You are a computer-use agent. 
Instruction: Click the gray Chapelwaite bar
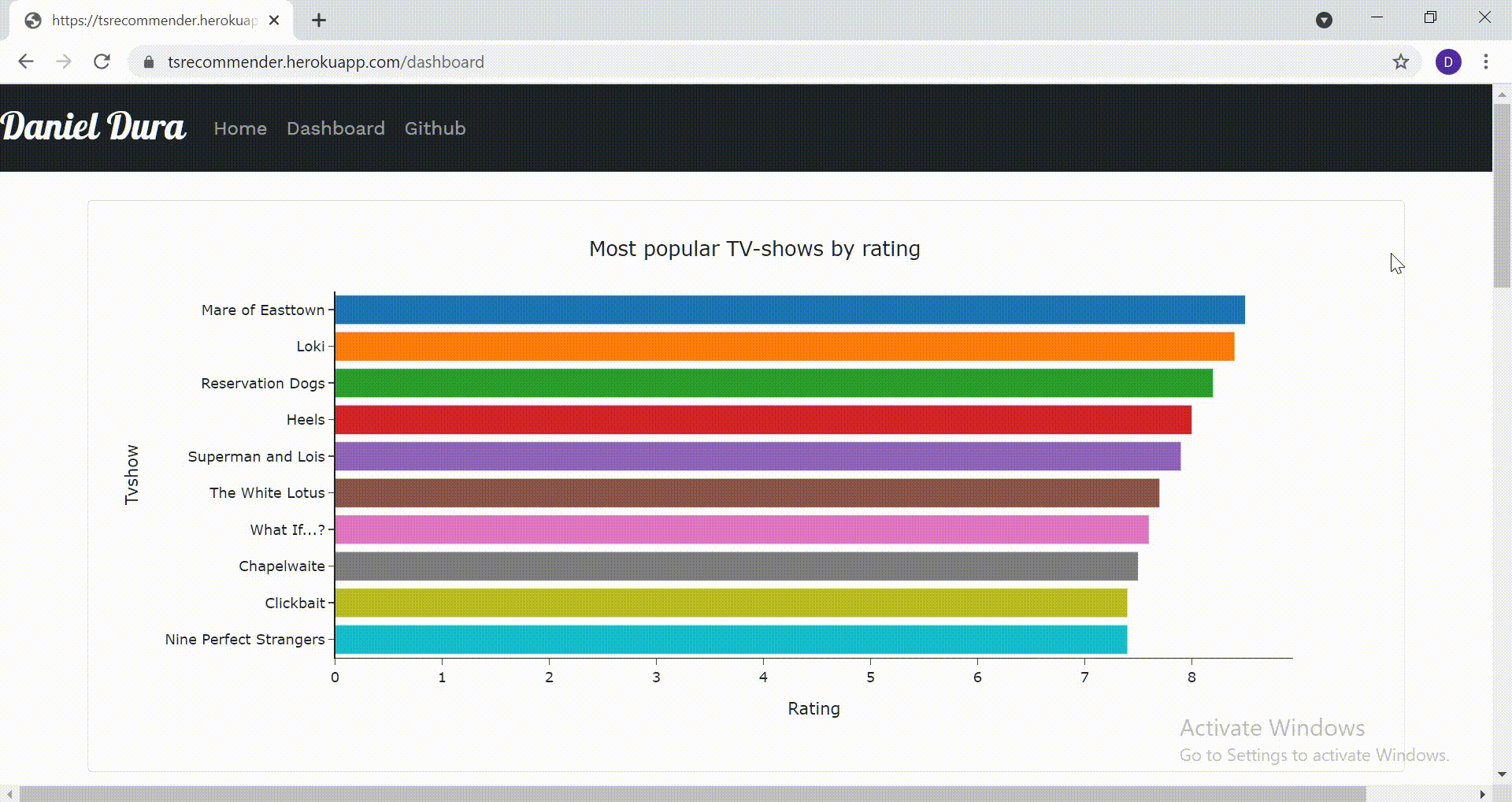(x=736, y=566)
